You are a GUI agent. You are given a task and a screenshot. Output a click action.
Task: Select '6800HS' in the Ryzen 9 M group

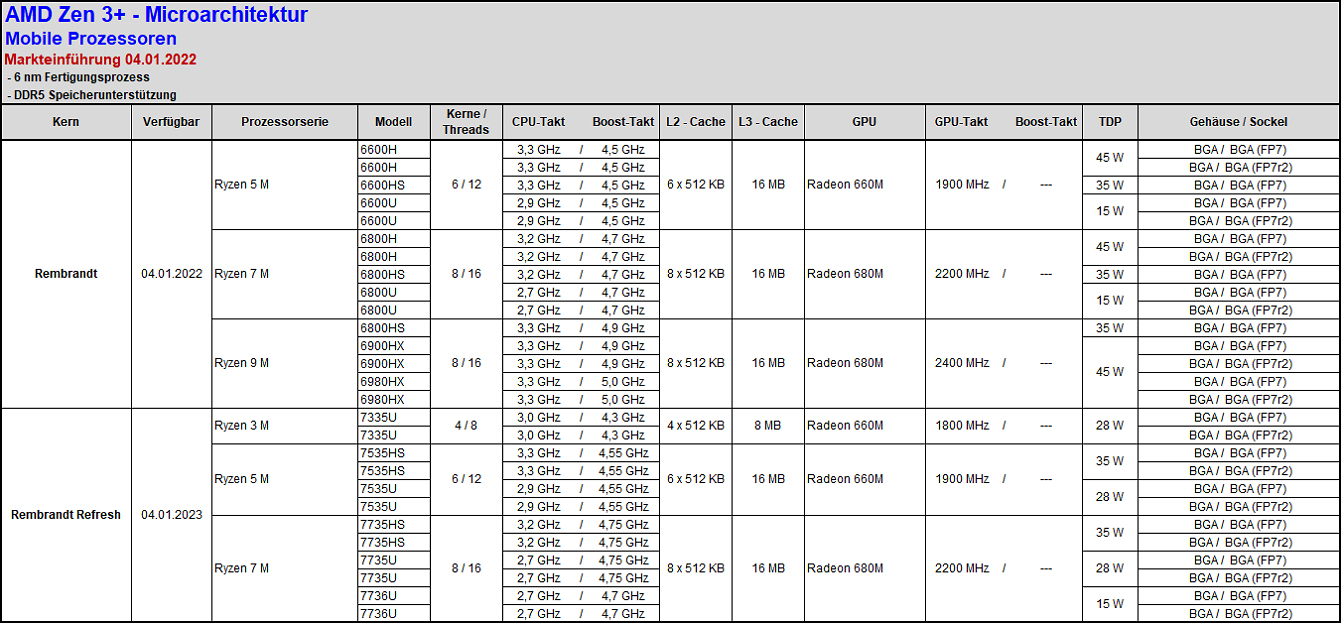394,328
